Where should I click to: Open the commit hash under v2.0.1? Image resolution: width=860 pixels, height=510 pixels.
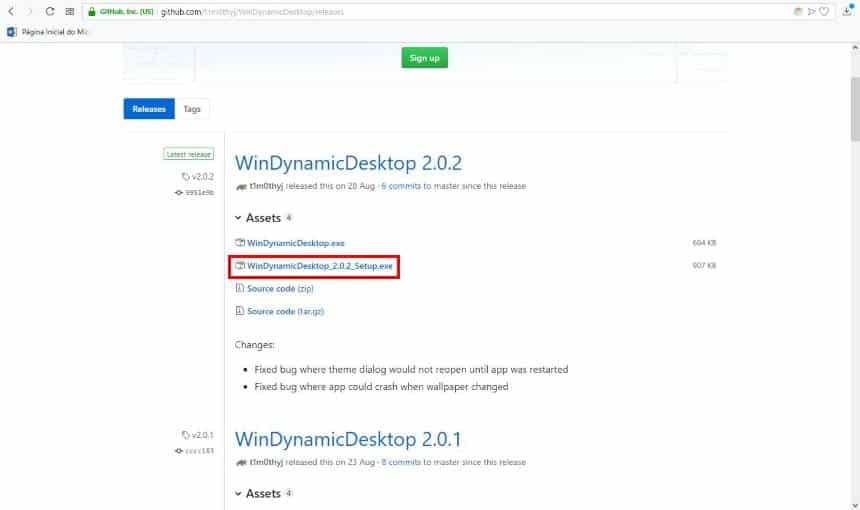[x=200, y=451]
